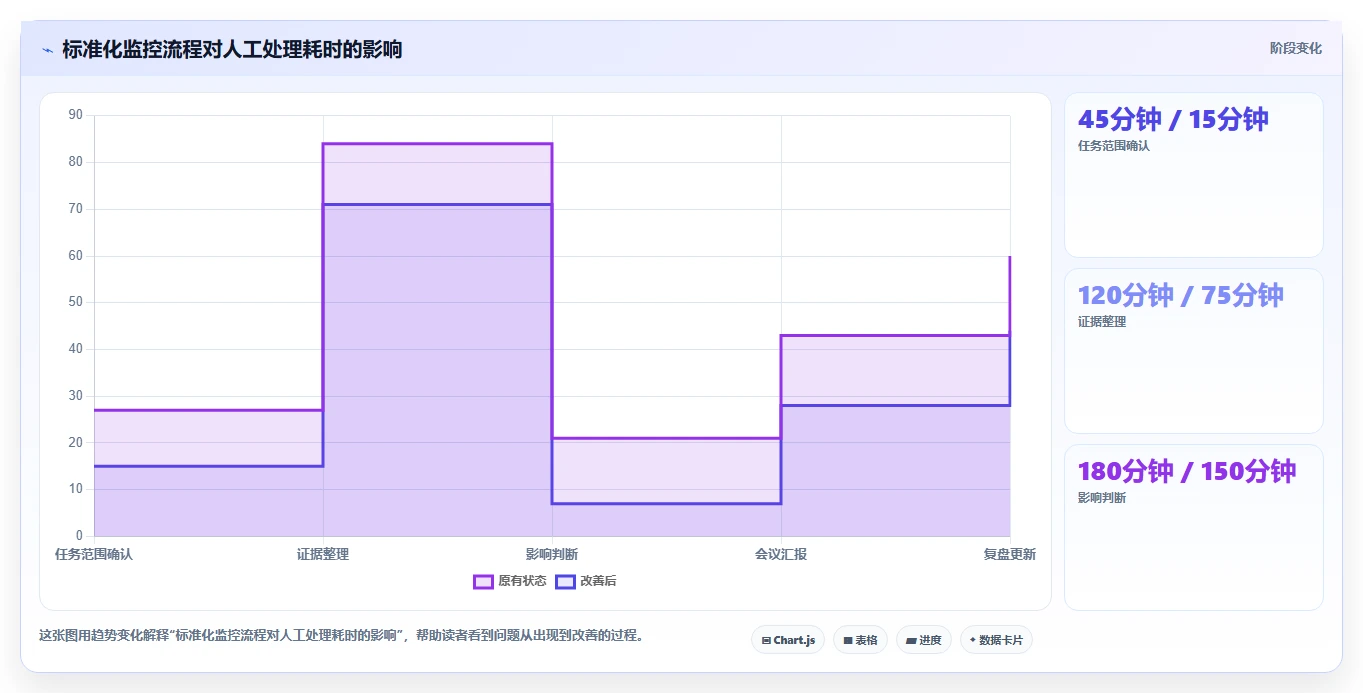
Task: Toggle the 改善后 legend item
Action: [586, 581]
